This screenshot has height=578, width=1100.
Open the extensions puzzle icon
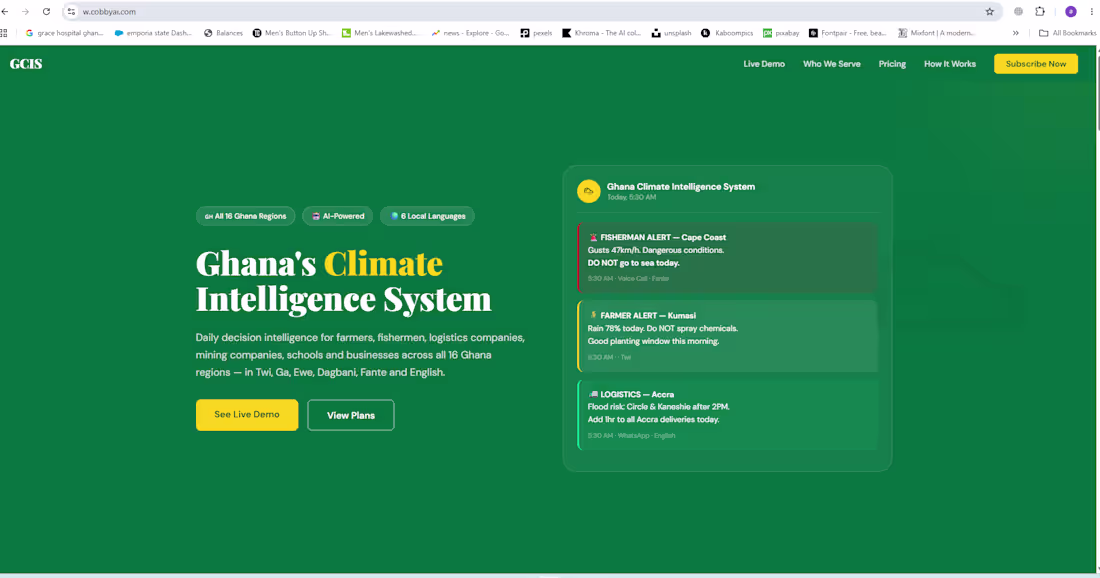pyautogui.click(x=1040, y=11)
